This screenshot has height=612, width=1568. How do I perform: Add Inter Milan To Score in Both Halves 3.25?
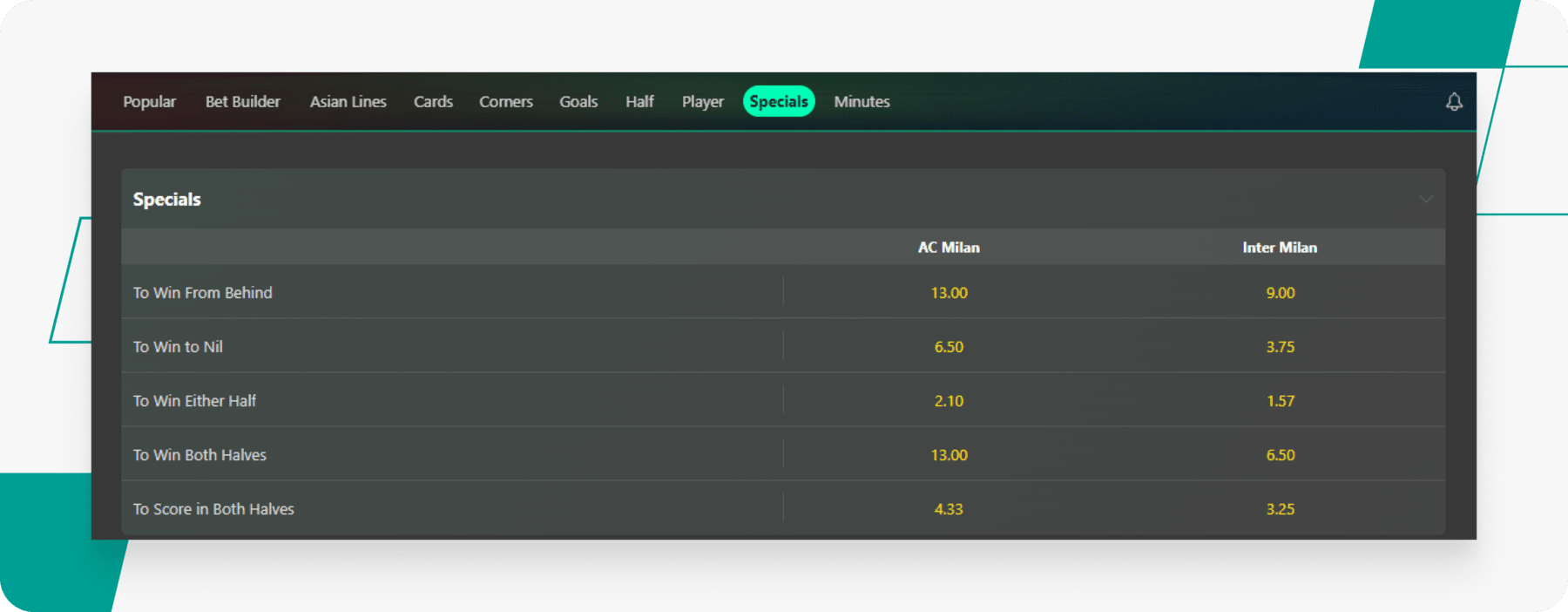(1281, 509)
